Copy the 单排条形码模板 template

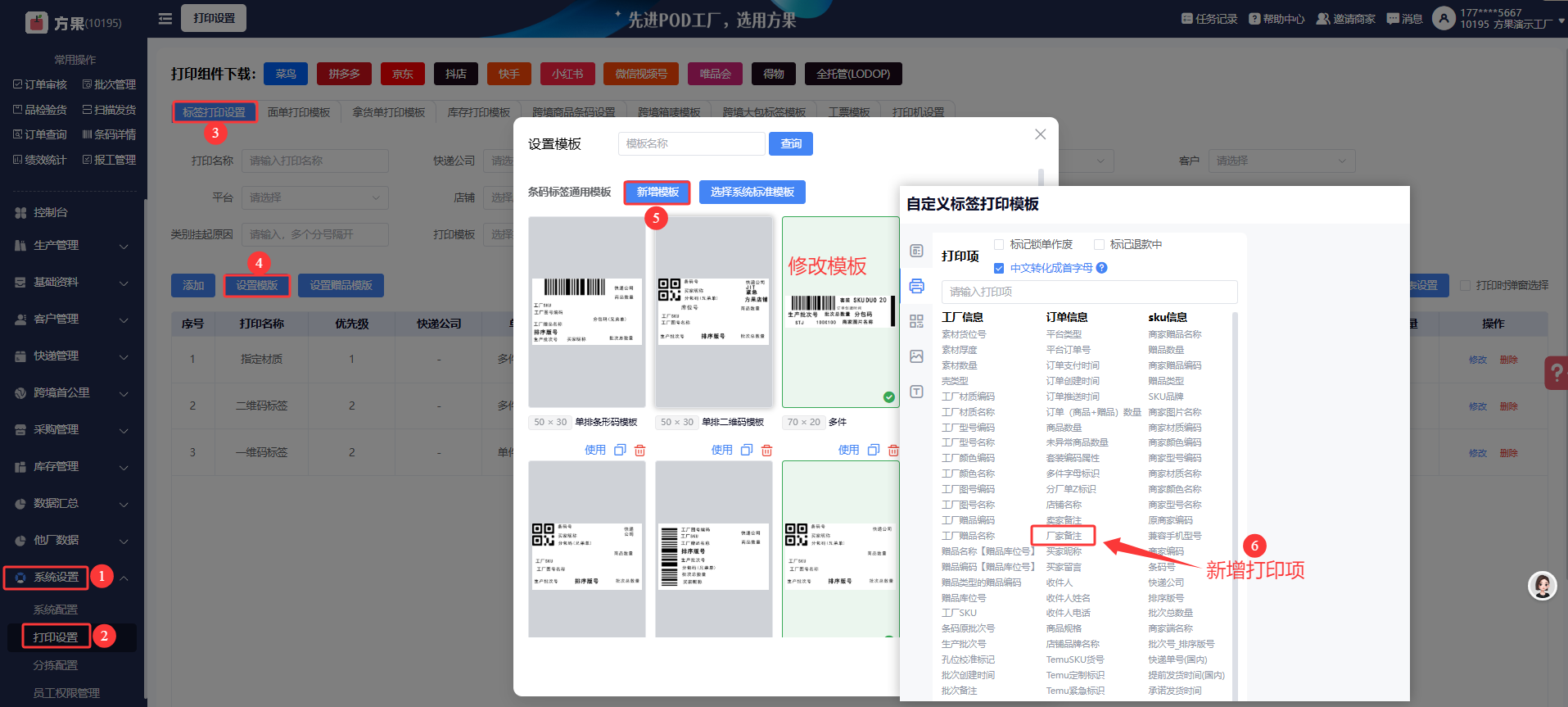coord(620,450)
